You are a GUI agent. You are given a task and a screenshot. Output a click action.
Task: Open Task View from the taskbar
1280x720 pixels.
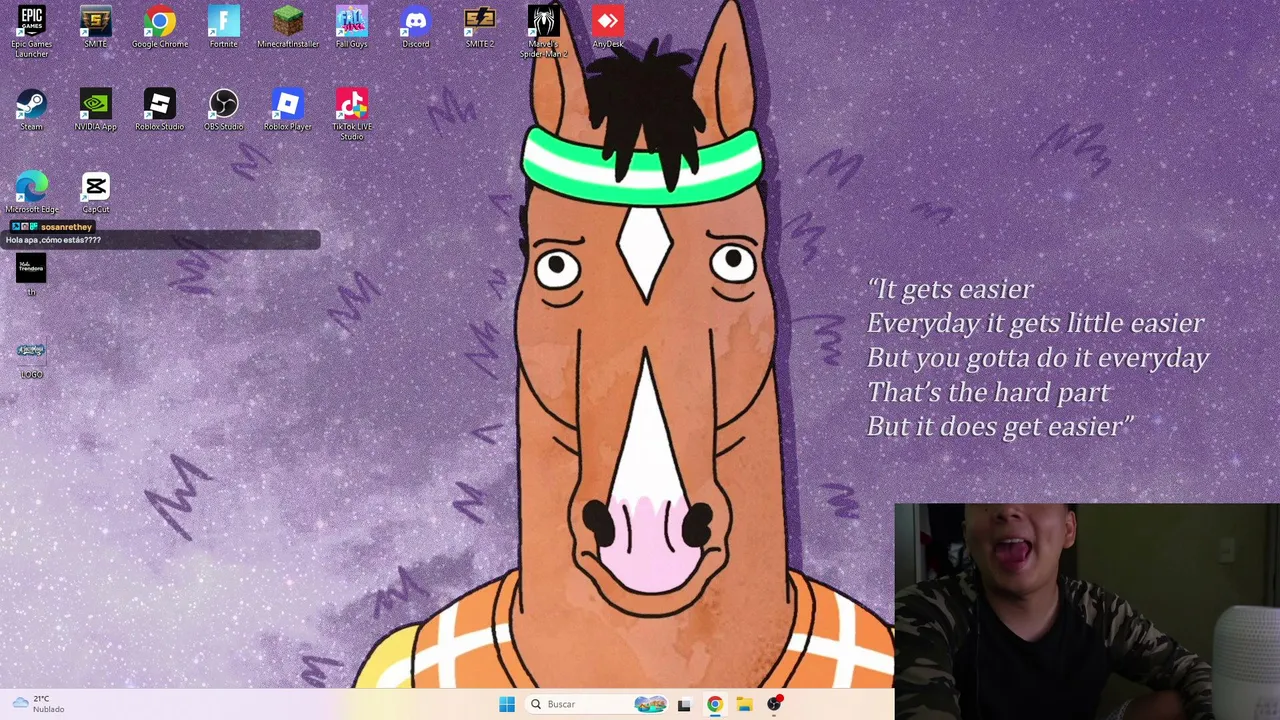pos(684,704)
